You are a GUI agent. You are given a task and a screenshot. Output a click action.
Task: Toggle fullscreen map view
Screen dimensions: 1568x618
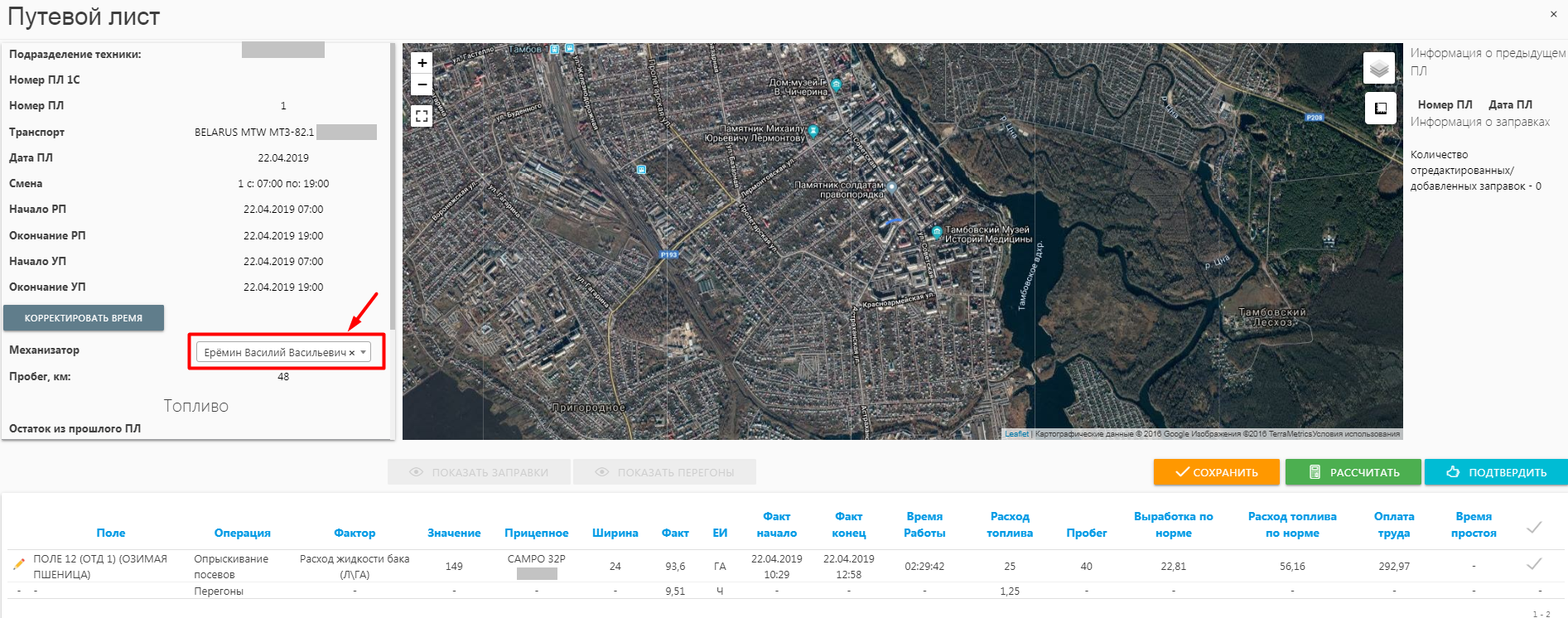pos(422,116)
